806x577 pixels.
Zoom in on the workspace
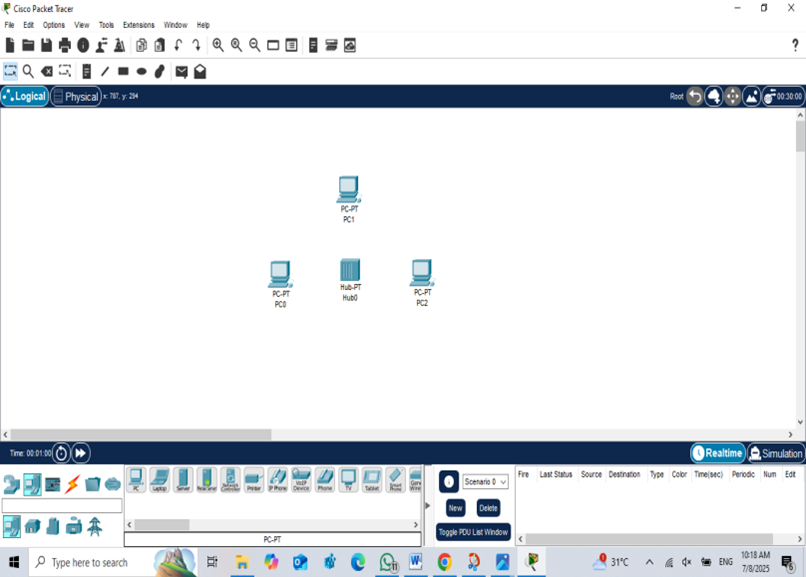[218, 45]
